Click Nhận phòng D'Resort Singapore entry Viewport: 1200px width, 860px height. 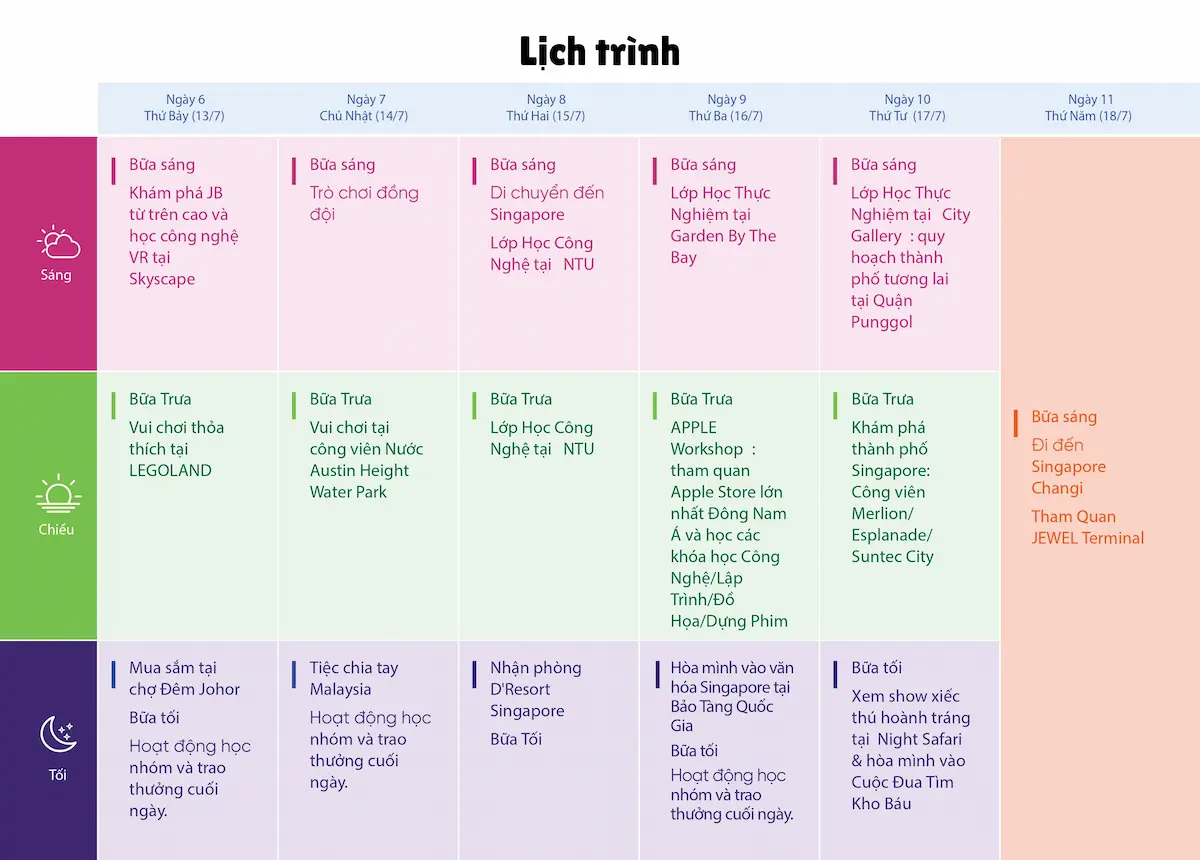[535, 689]
